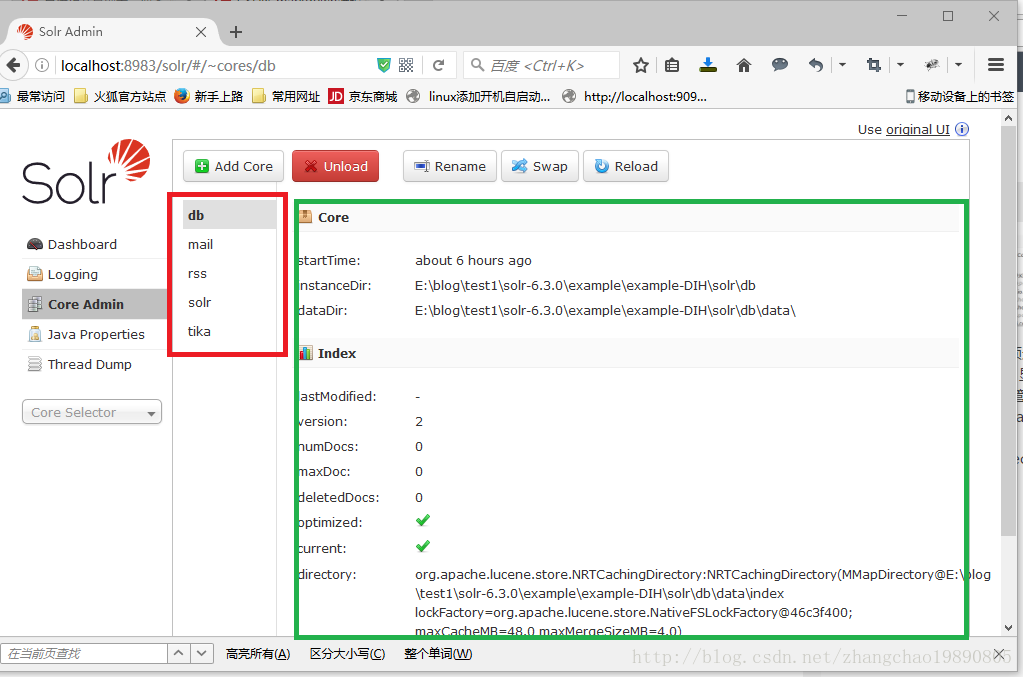Click the undo arrow toolbar icon

816,65
